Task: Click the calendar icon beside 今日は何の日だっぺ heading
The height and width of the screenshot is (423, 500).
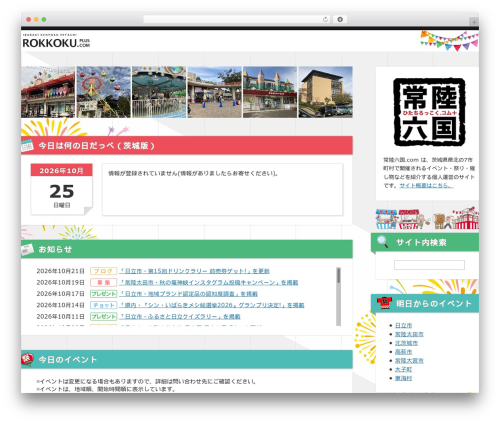Action: coord(27,146)
